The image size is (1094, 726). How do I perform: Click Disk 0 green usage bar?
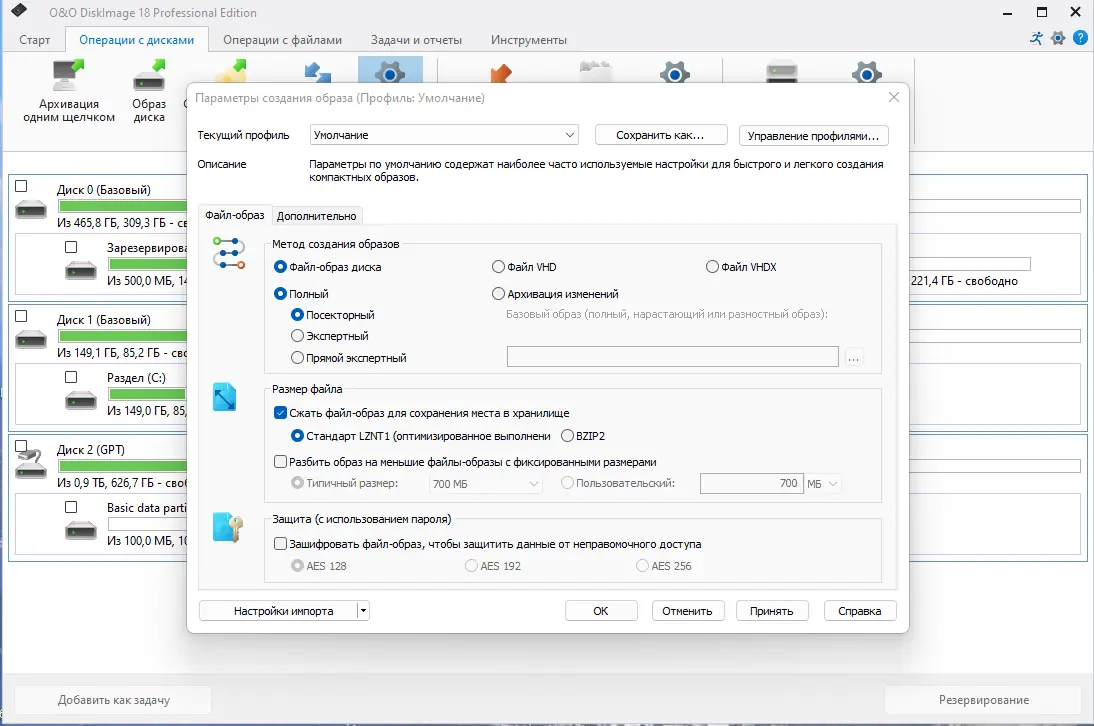[x=123, y=206]
